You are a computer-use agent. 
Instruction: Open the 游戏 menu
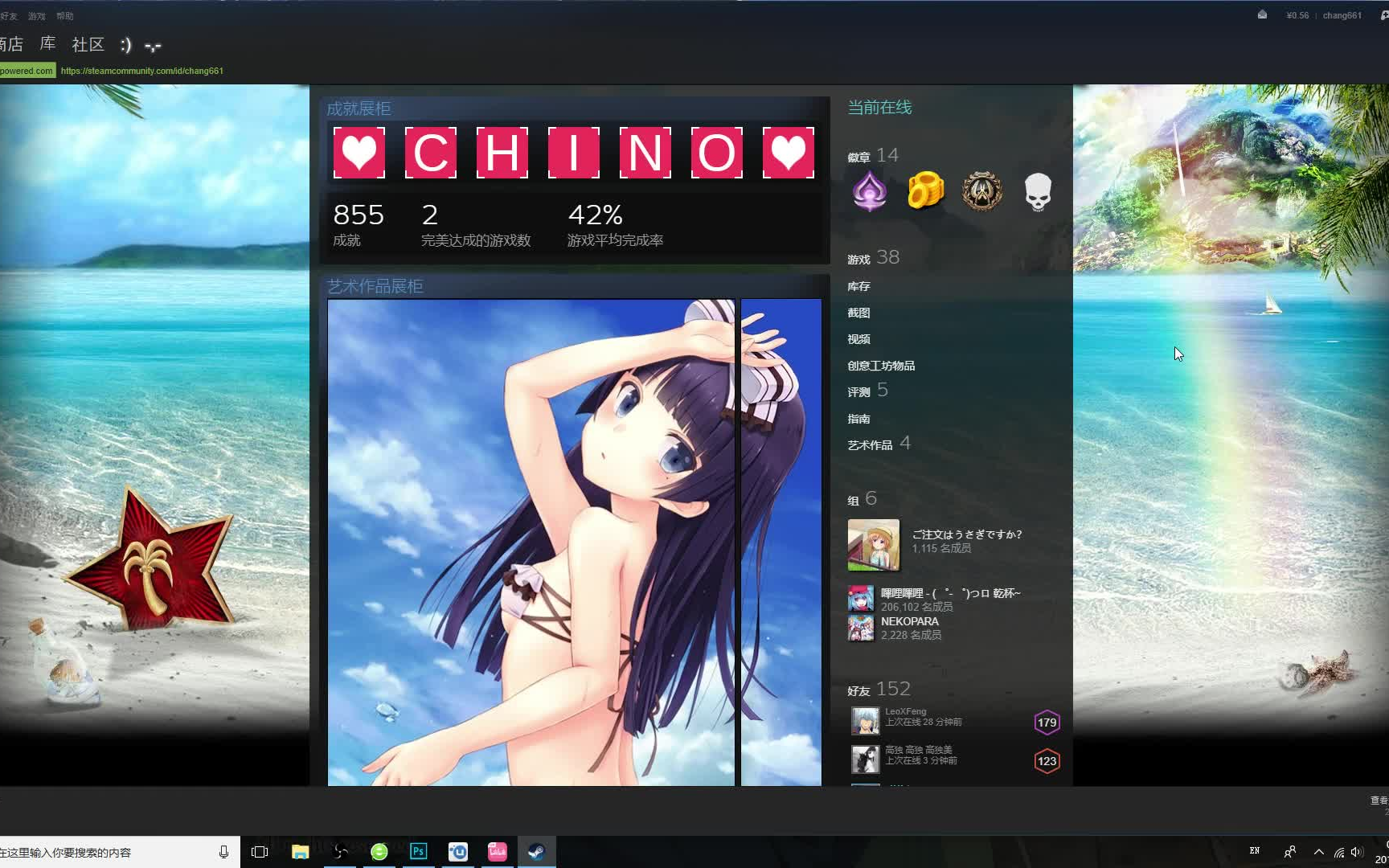tap(37, 16)
